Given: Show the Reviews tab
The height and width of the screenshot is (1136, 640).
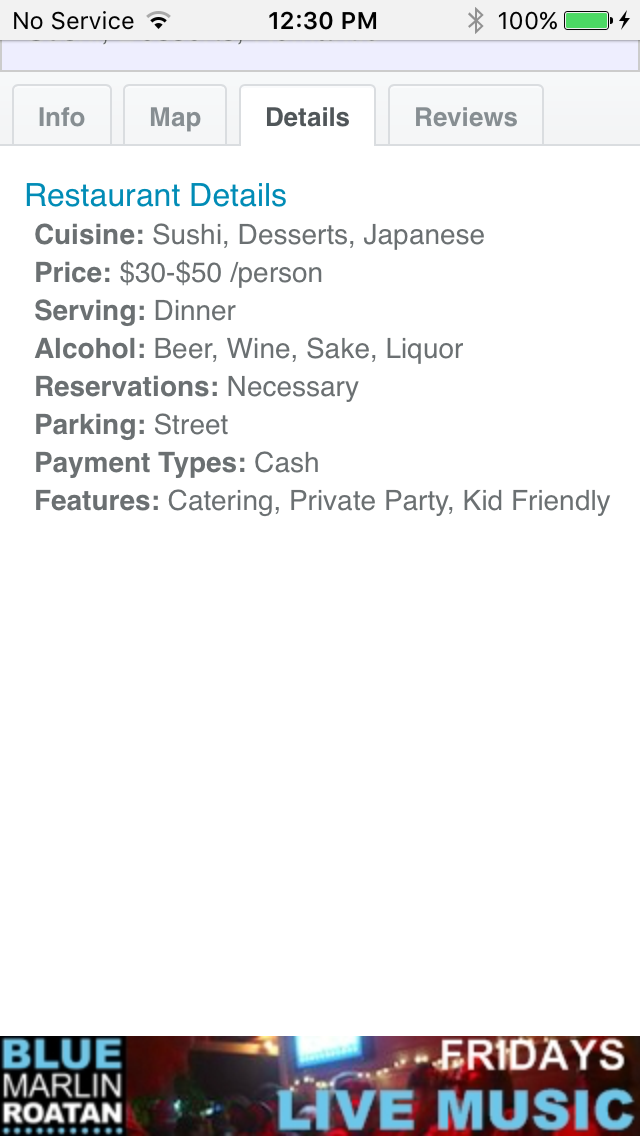Looking at the screenshot, I should click(x=466, y=117).
